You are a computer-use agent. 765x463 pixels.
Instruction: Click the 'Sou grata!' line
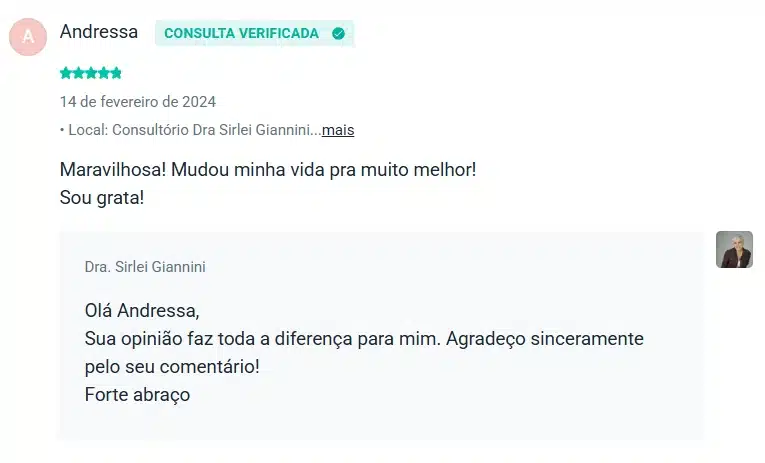102,198
